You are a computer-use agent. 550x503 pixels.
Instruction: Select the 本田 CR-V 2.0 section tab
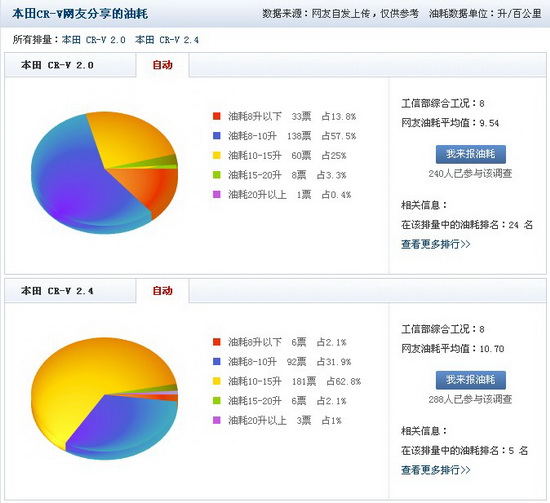pyautogui.click(x=70, y=65)
